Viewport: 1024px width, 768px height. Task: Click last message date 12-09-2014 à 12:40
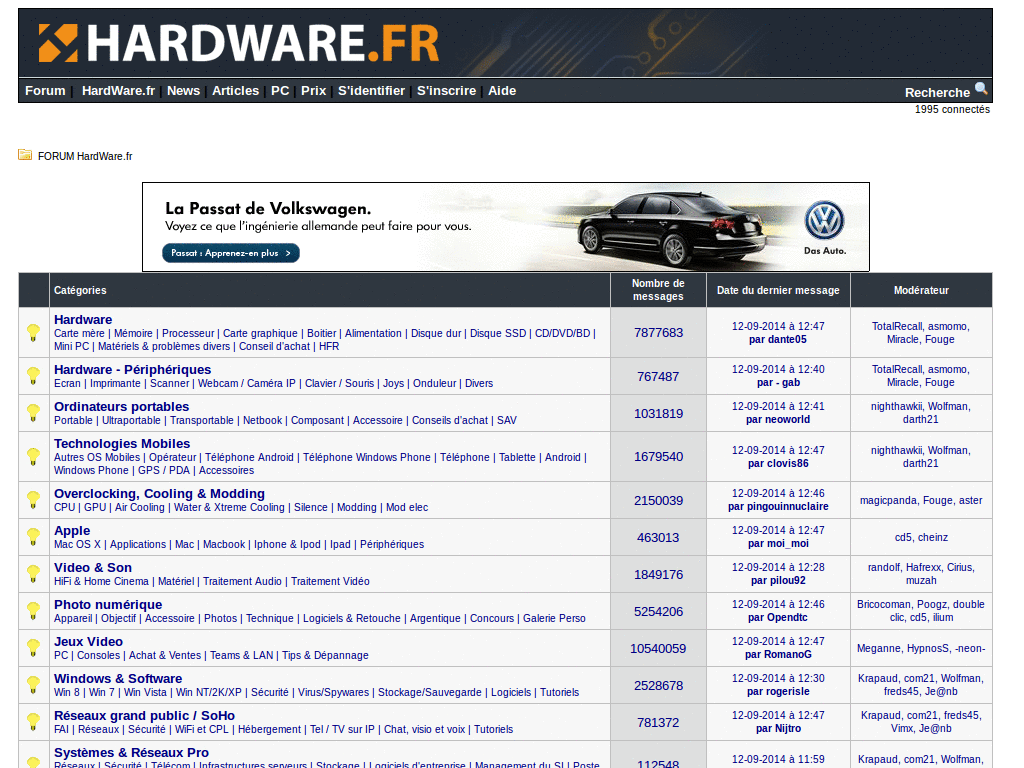pyautogui.click(x=778, y=370)
